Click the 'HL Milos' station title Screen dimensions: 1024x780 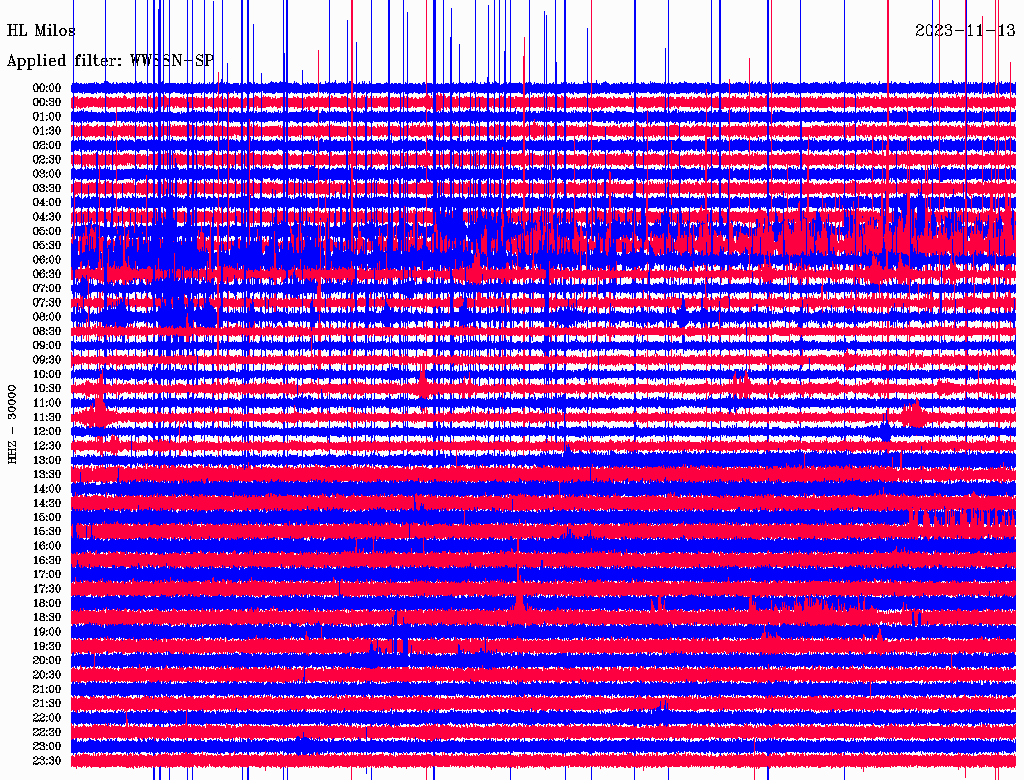(40, 31)
